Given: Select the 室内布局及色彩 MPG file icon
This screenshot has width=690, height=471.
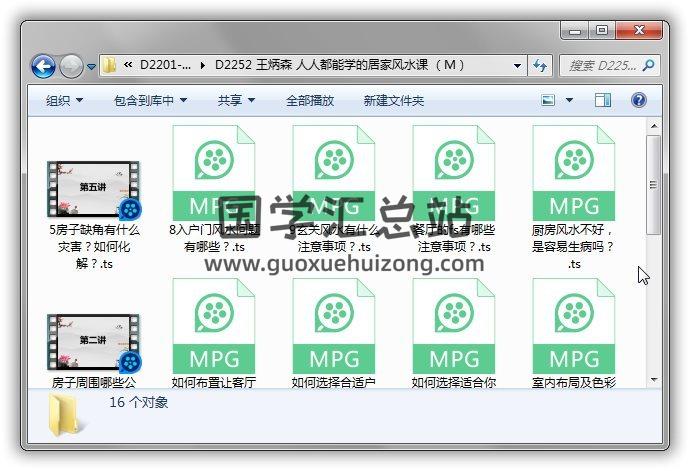Looking at the screenshot, I should tap(574, 326).
